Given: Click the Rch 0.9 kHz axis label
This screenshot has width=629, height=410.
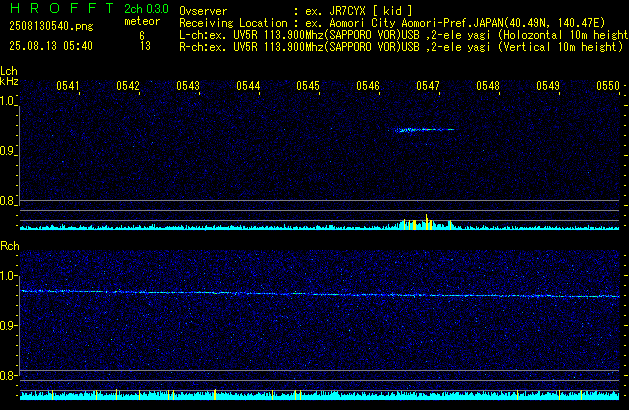Looking at the screenshot, I should coord(7,326).
